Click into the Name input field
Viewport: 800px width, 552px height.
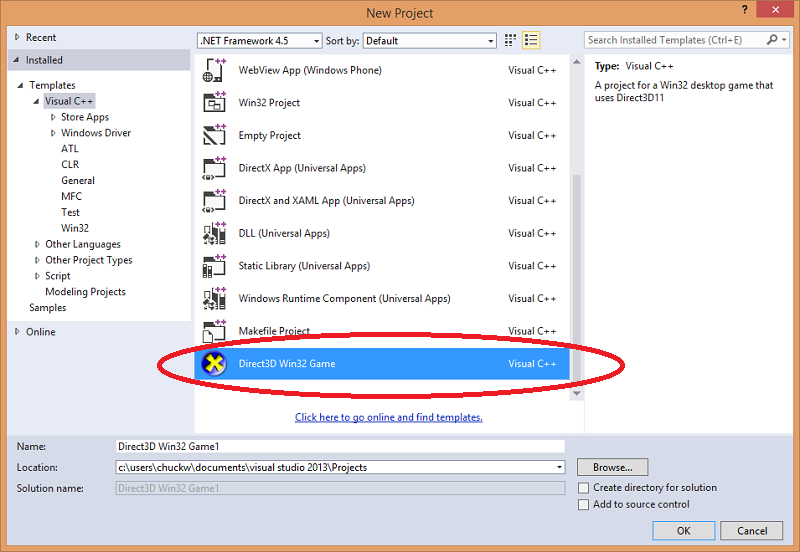coord(340,446)
